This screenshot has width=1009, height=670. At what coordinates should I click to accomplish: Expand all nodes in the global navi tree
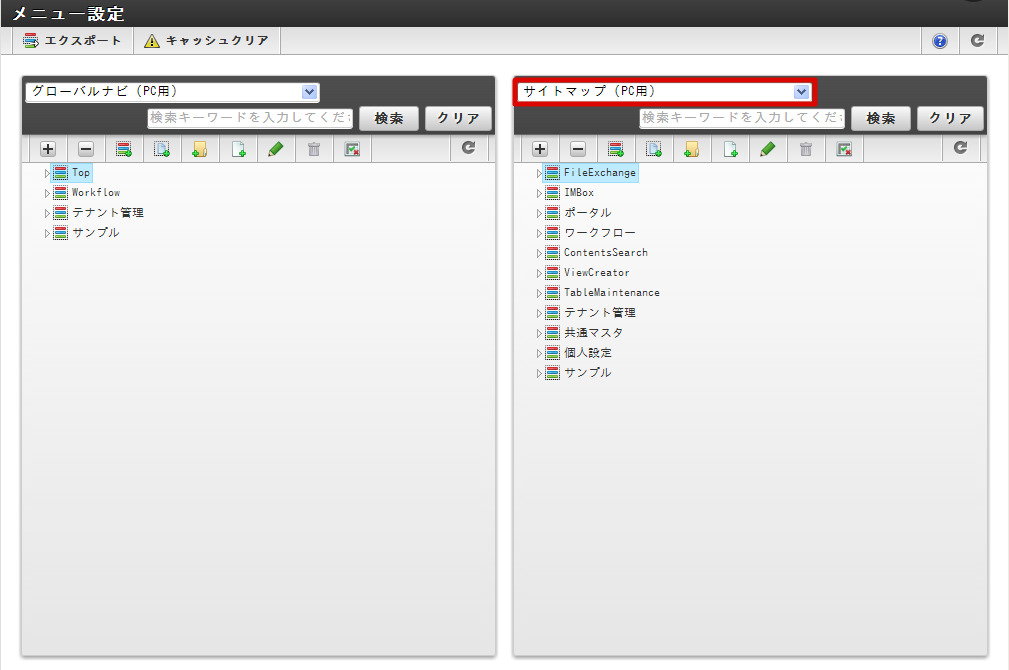point(47,148)
